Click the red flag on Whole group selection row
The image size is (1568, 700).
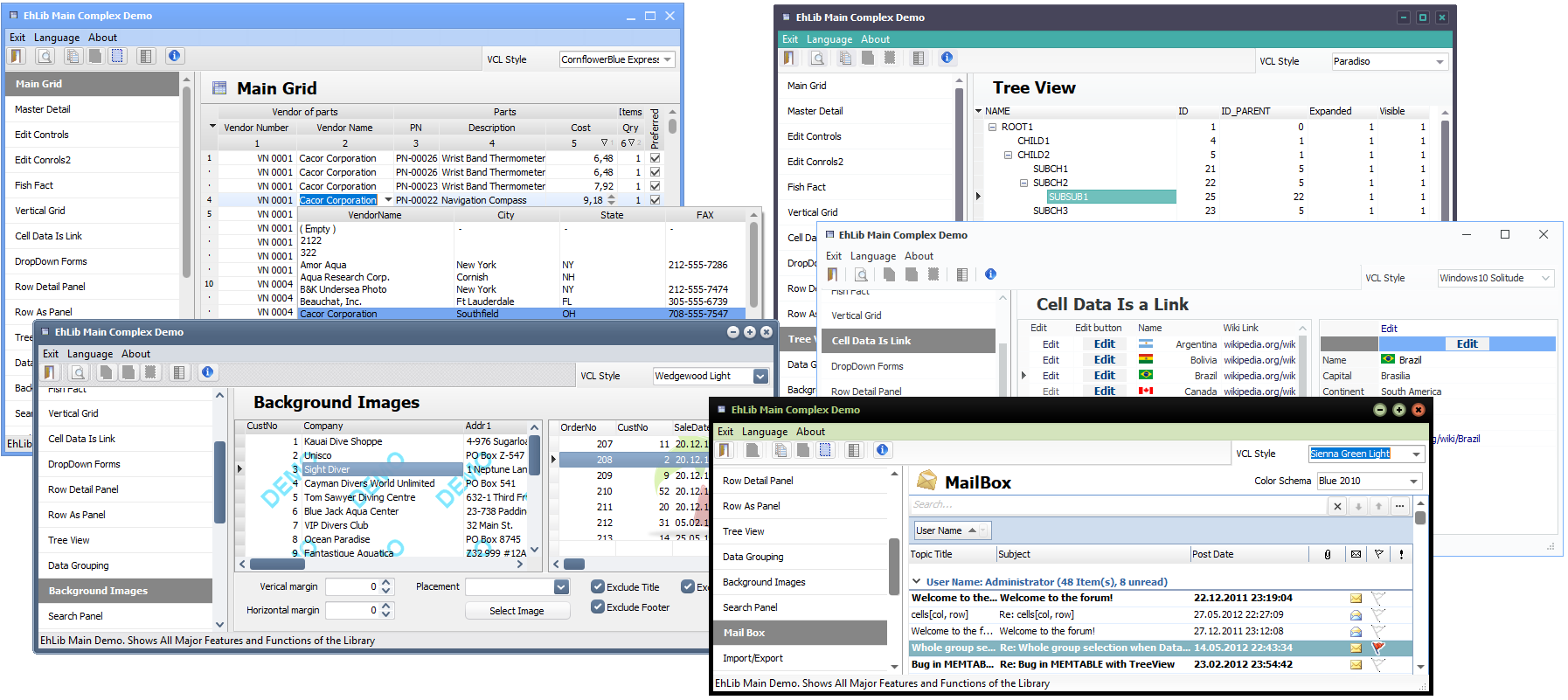(x=1378, y=648)
